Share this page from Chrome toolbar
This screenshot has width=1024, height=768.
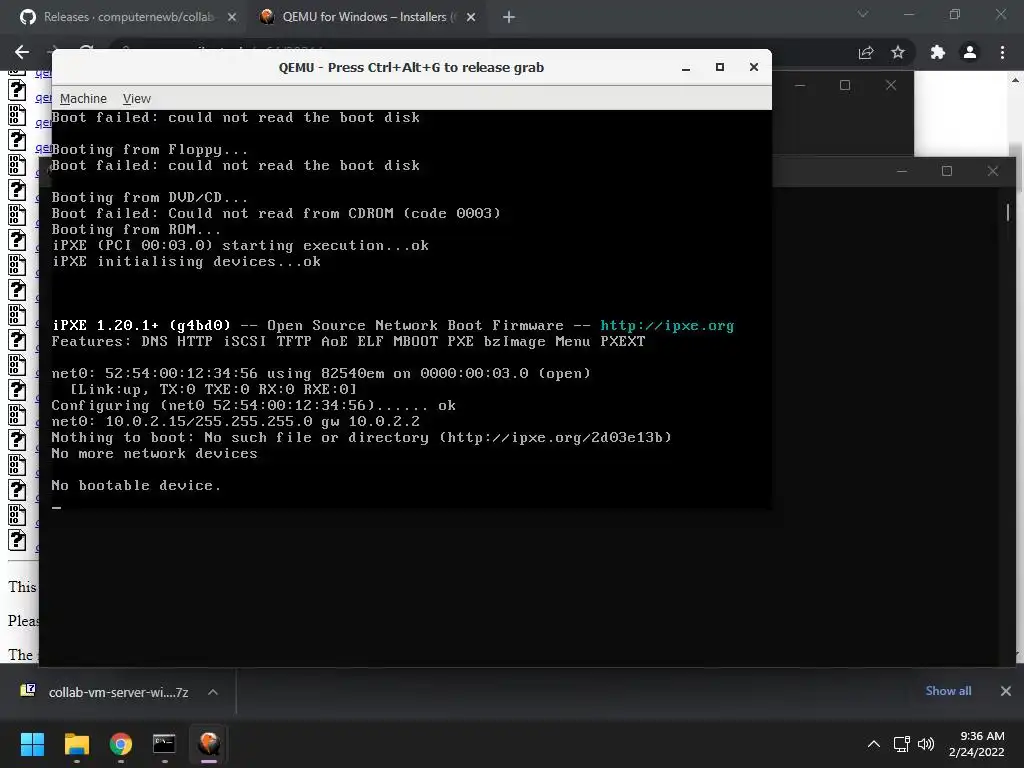pos(866,52)
